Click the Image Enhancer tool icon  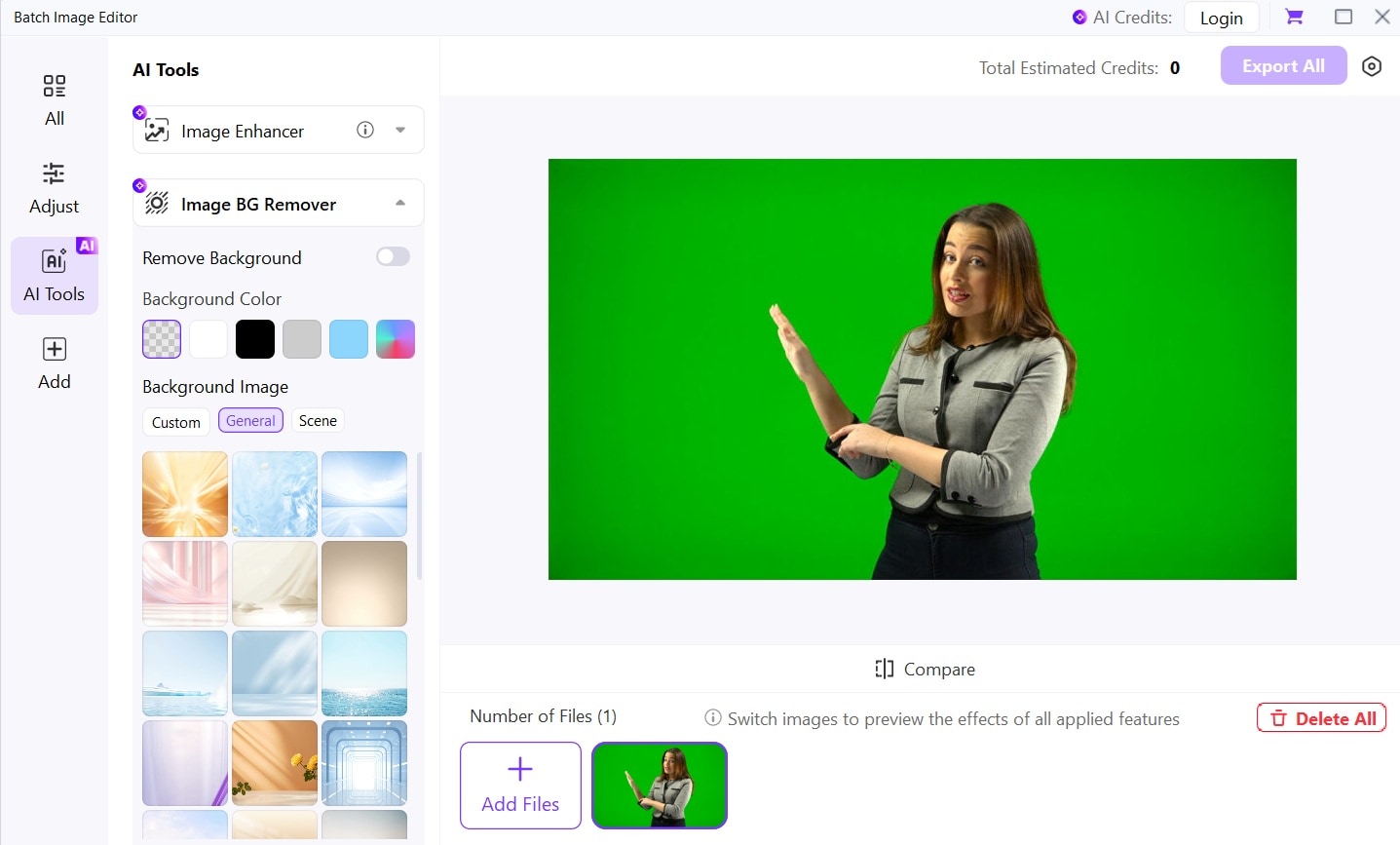coord(157,131)
